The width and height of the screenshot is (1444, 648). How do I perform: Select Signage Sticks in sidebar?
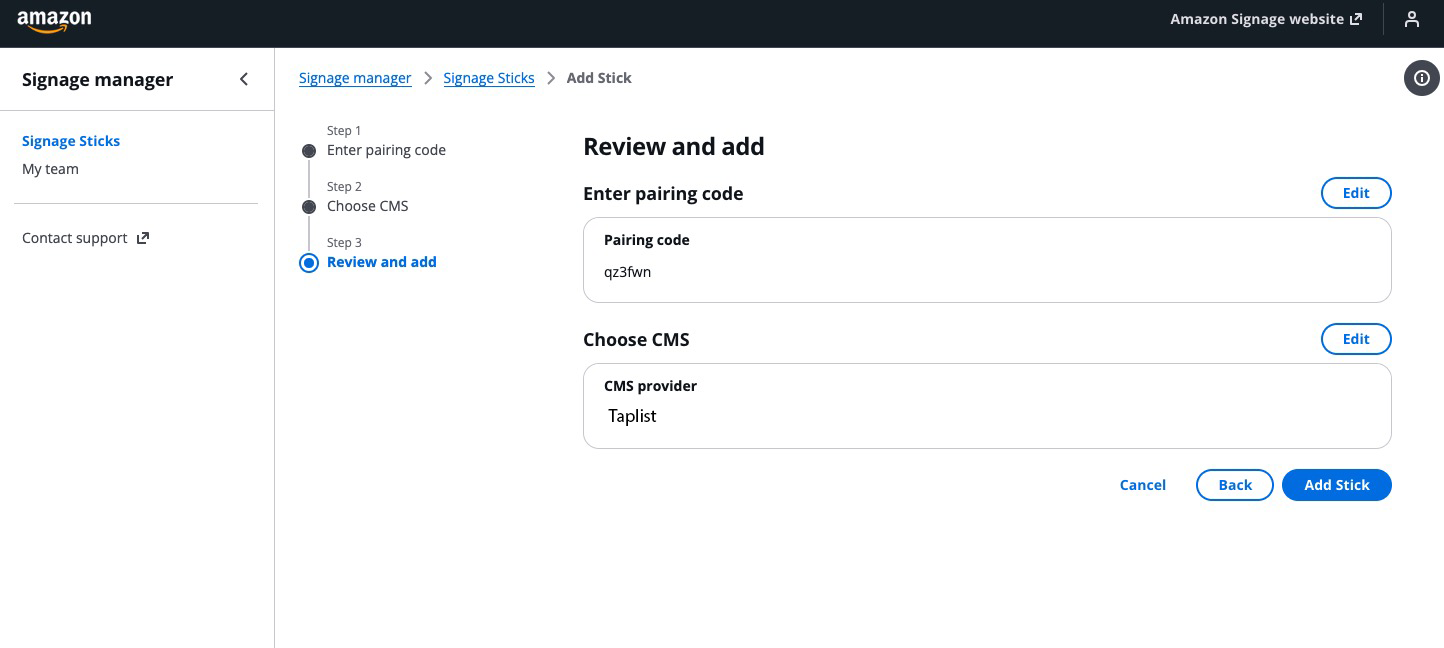coord(71,141)
